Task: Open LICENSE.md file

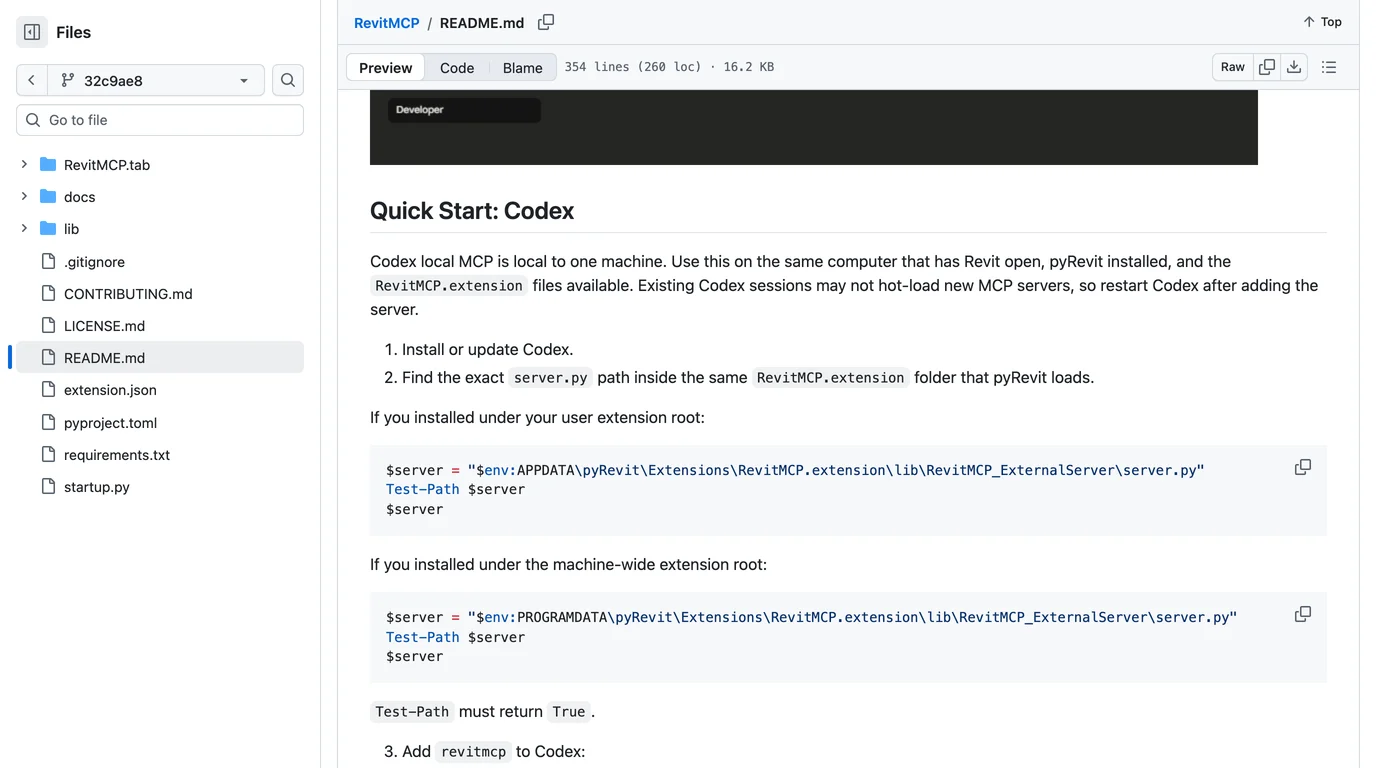Action: pyautogui.click(x=104, y=326)
